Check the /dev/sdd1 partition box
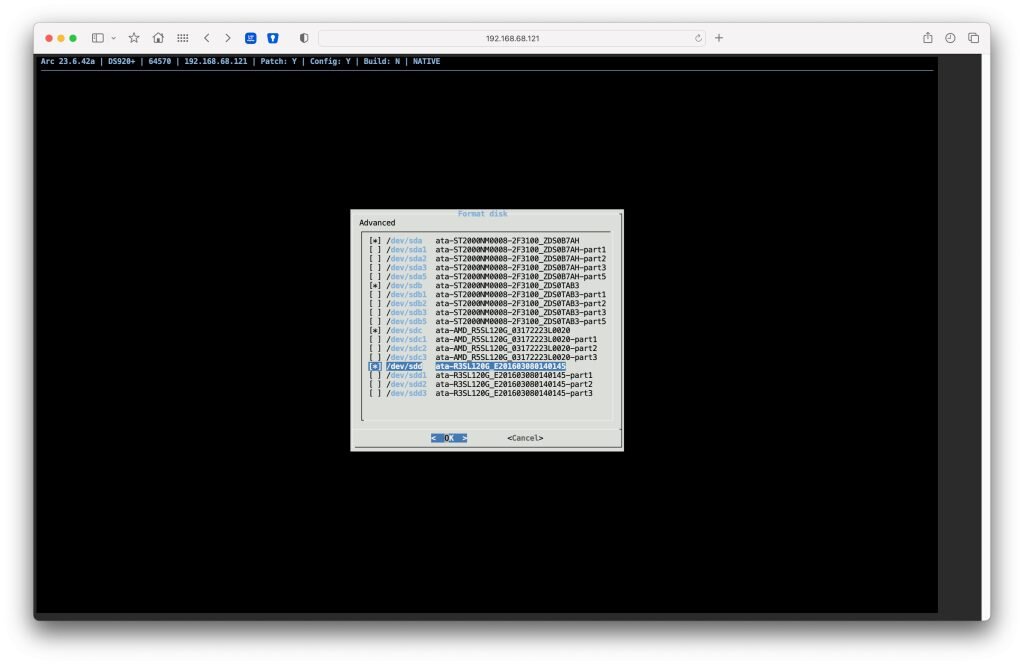This screenshot has width=1024, height=665. (375, 375)
